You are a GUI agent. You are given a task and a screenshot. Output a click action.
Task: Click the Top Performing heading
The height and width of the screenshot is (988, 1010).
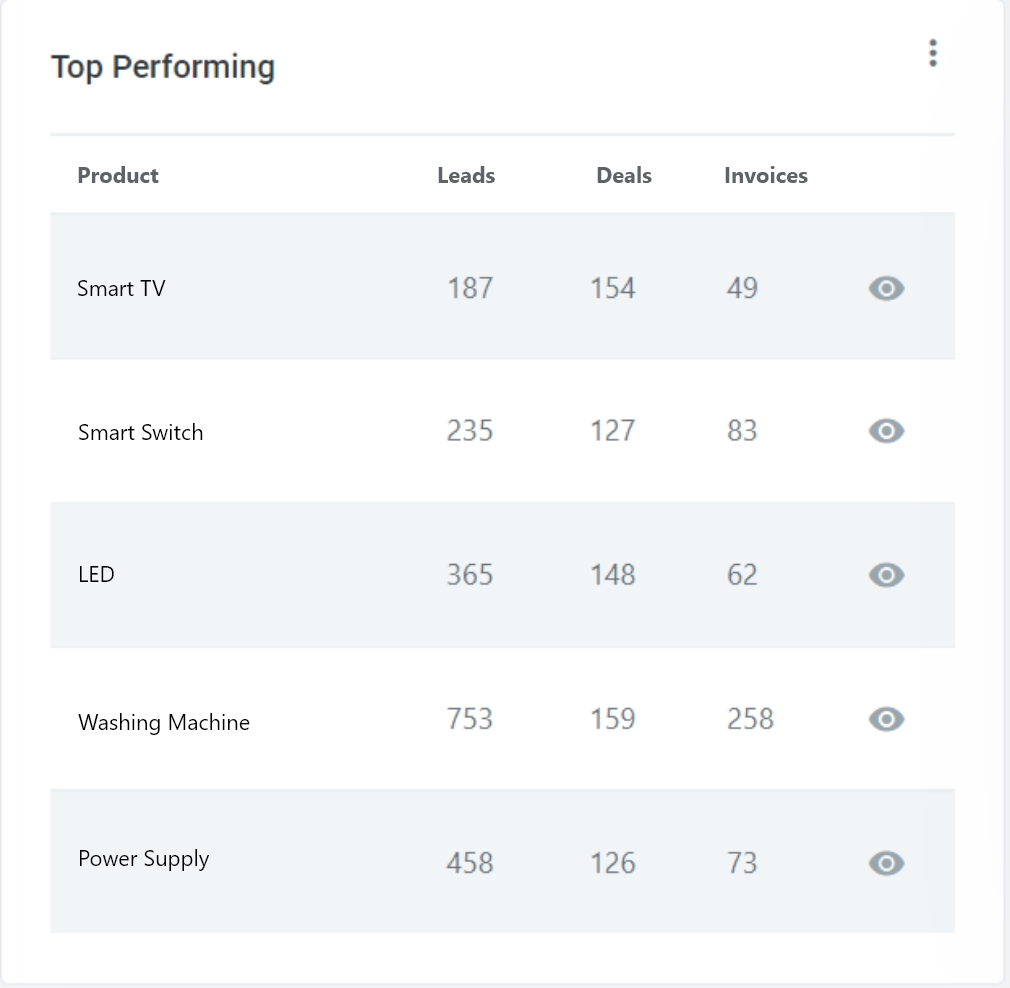click(x=163, y=67)
